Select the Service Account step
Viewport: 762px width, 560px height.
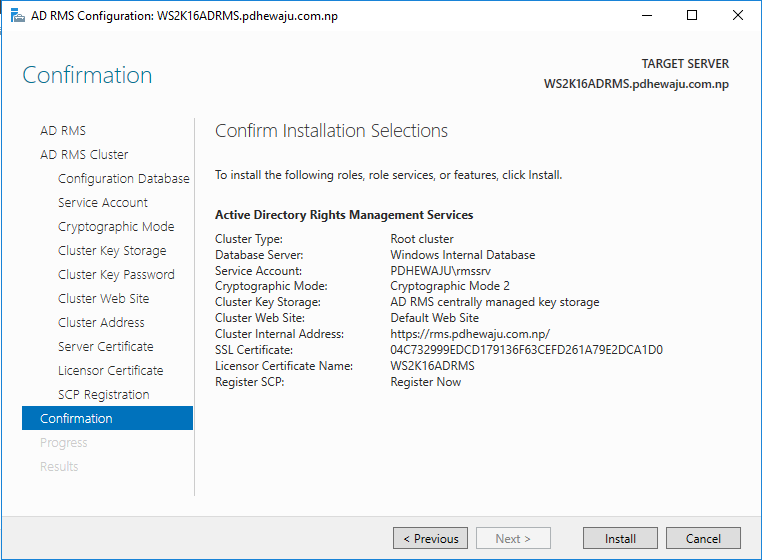tap(103, 202)
